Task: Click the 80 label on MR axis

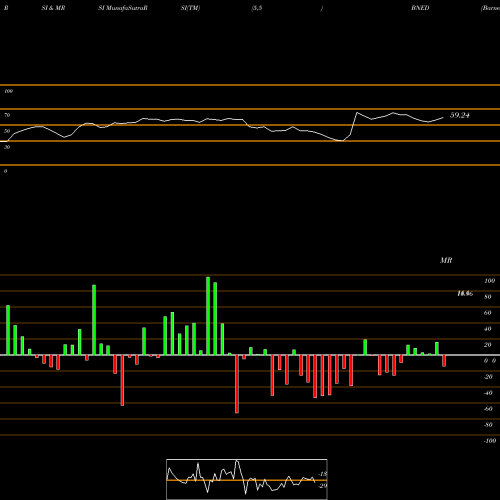Action: 488,297
